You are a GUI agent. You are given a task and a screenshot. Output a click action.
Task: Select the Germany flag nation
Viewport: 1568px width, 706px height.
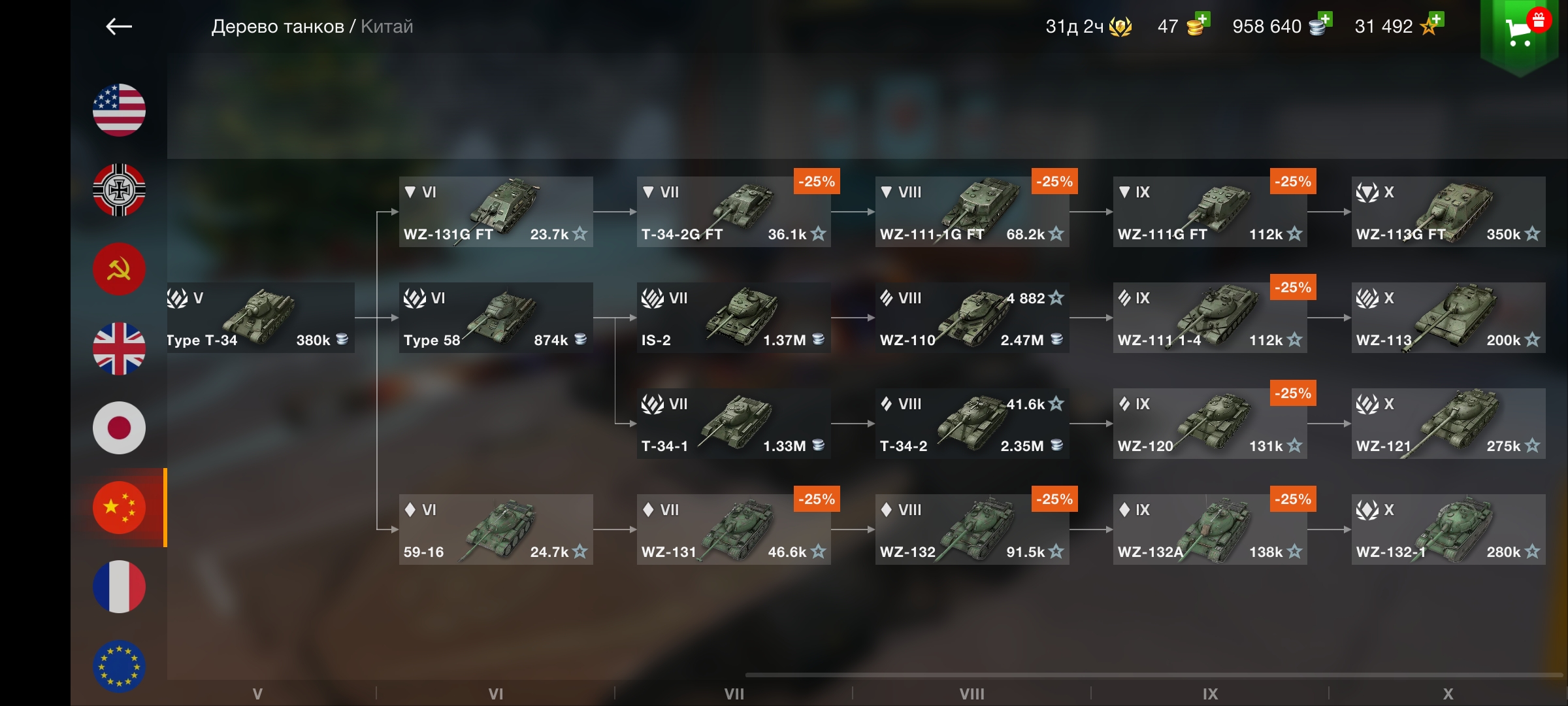click(119, 190)
